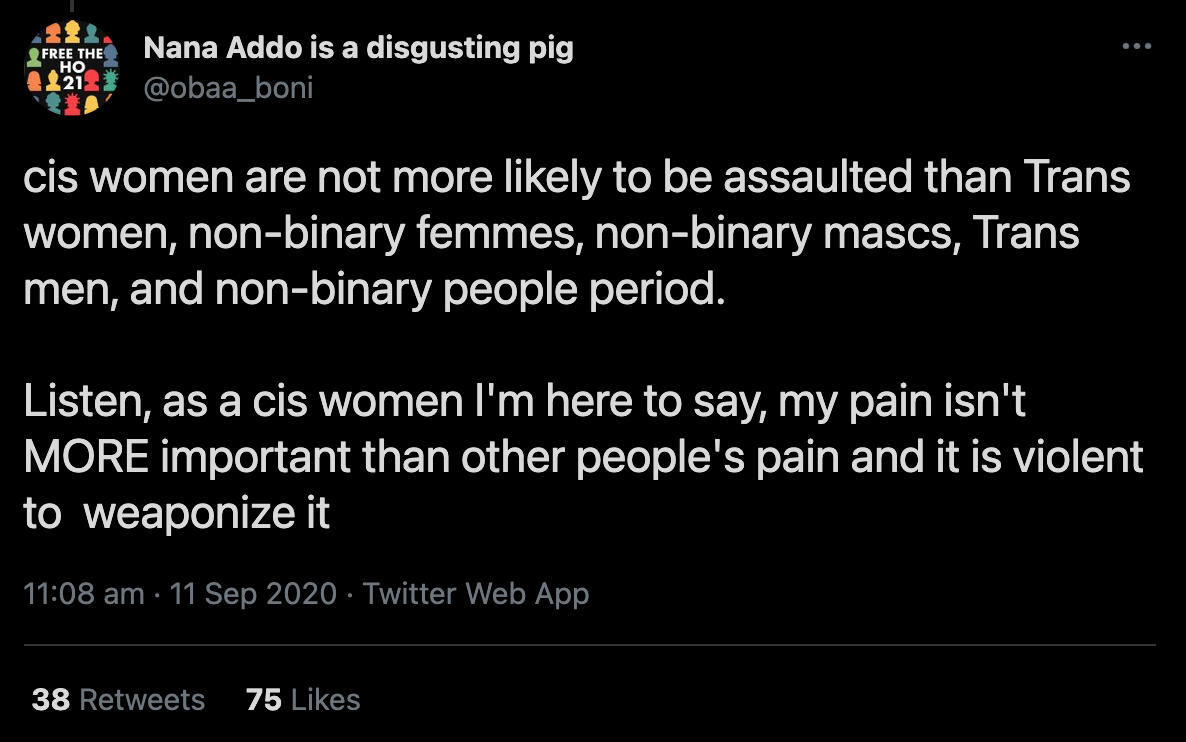Click the 11 Sep 2020 date

tap(253, 593)
